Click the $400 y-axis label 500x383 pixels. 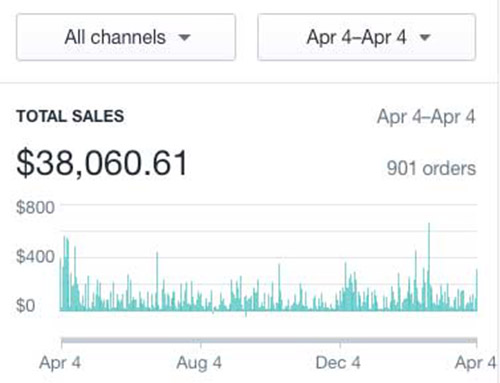[x=35, y=257]
